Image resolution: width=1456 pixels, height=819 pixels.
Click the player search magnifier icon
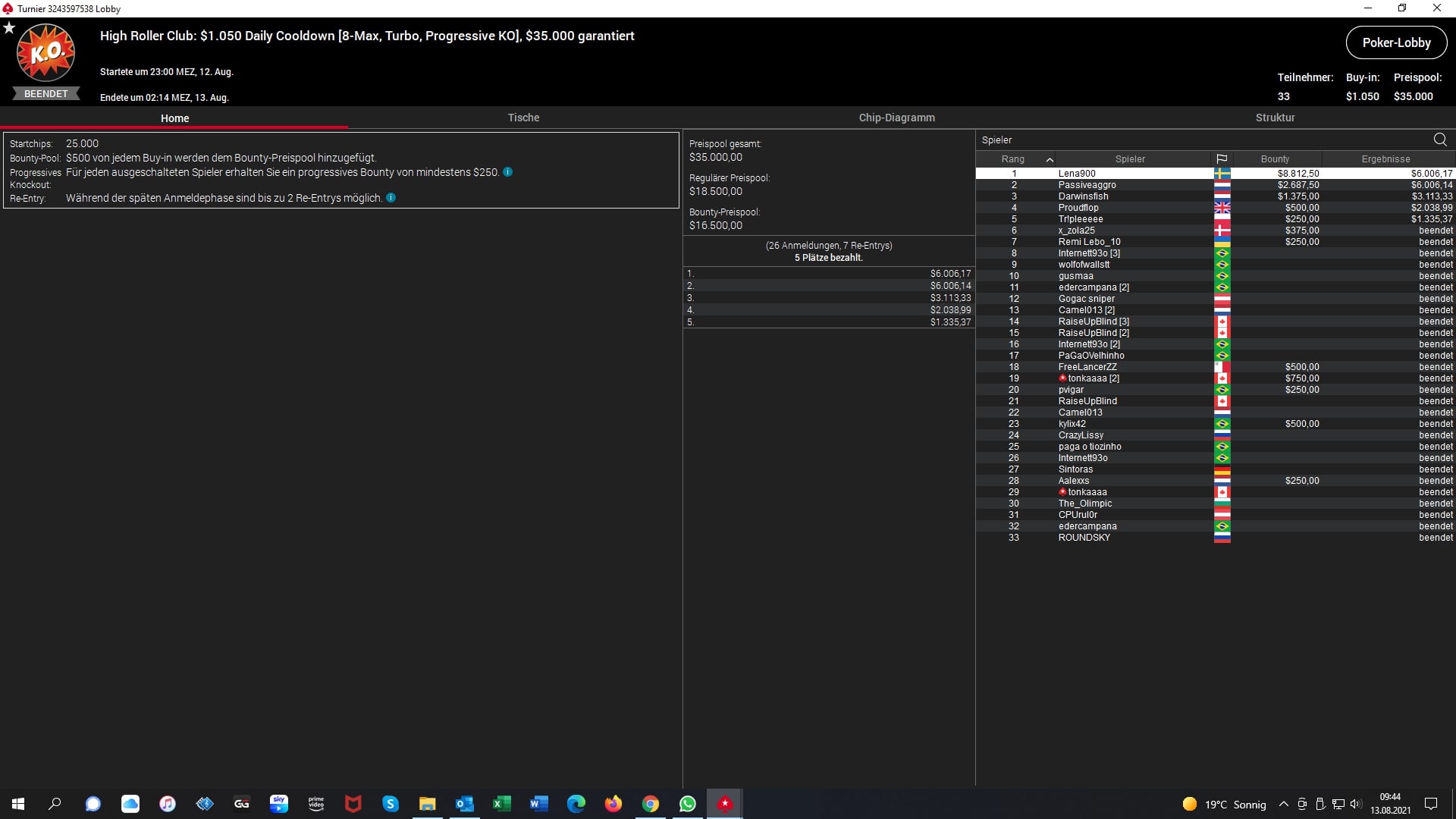click(x=1439, y=140)
